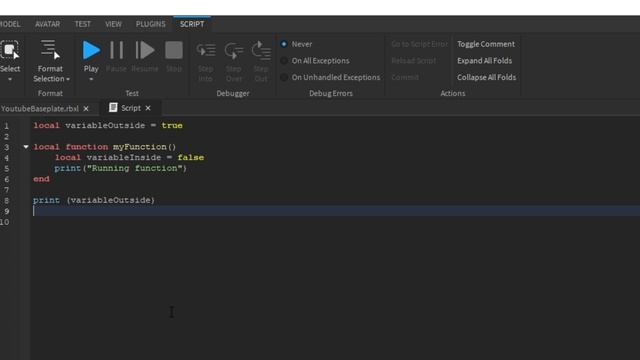Click line number 1 in the gutter

click(x=7, y=126)
